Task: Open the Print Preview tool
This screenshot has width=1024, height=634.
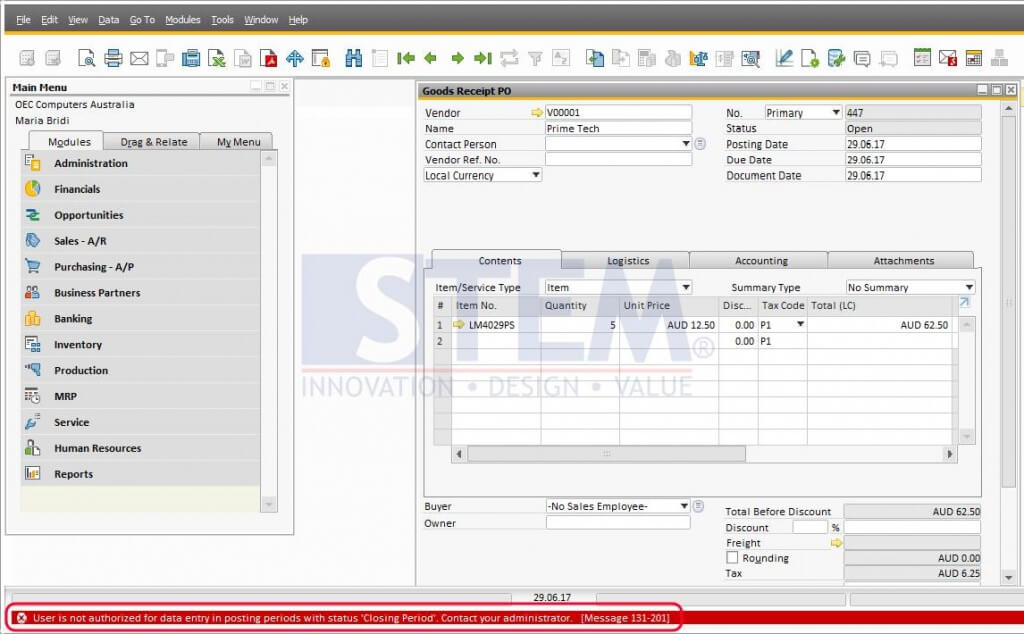Action: pos(85,58)
